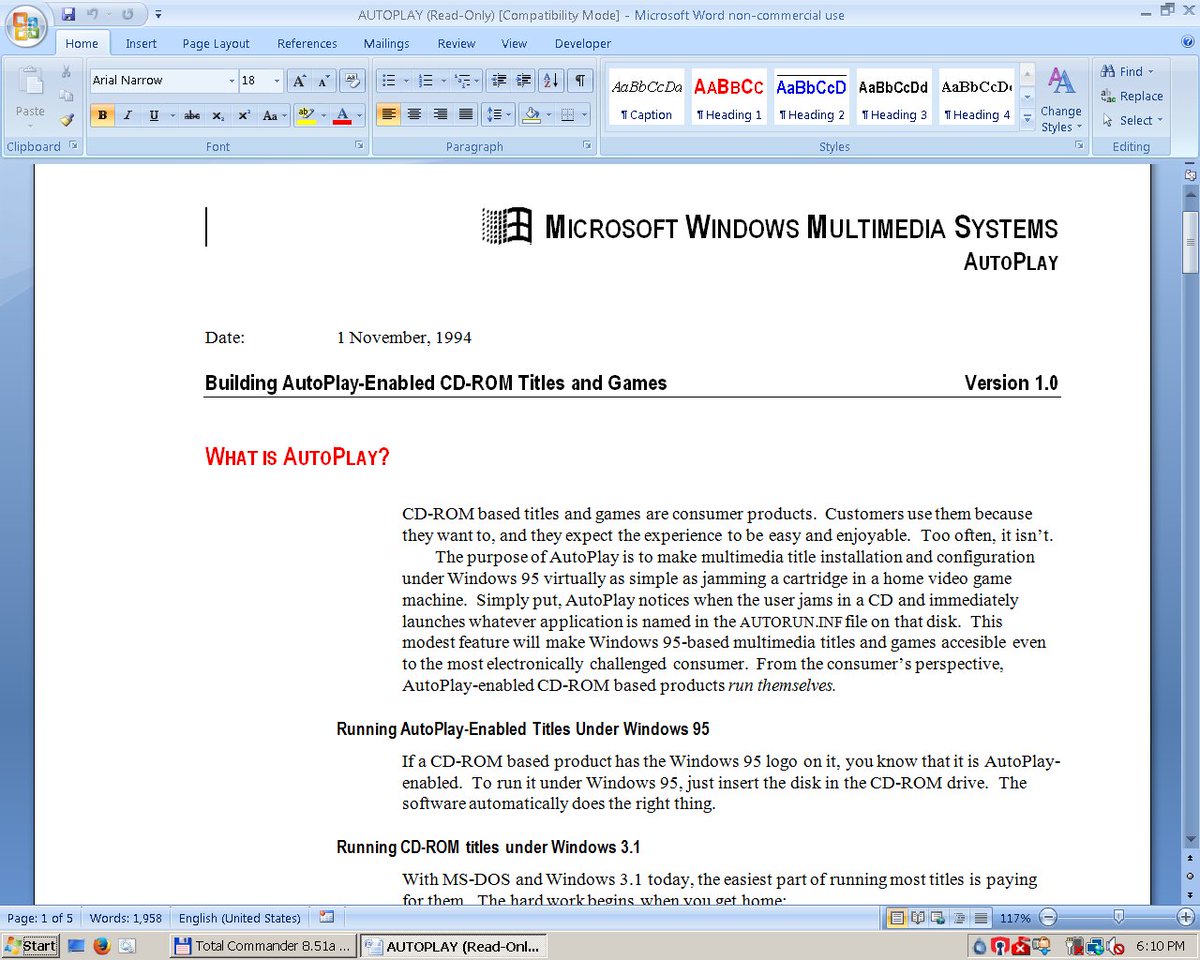Viewport: 1200px width, 960px height.
Task: Open the Developer tab
Action: 583,43
